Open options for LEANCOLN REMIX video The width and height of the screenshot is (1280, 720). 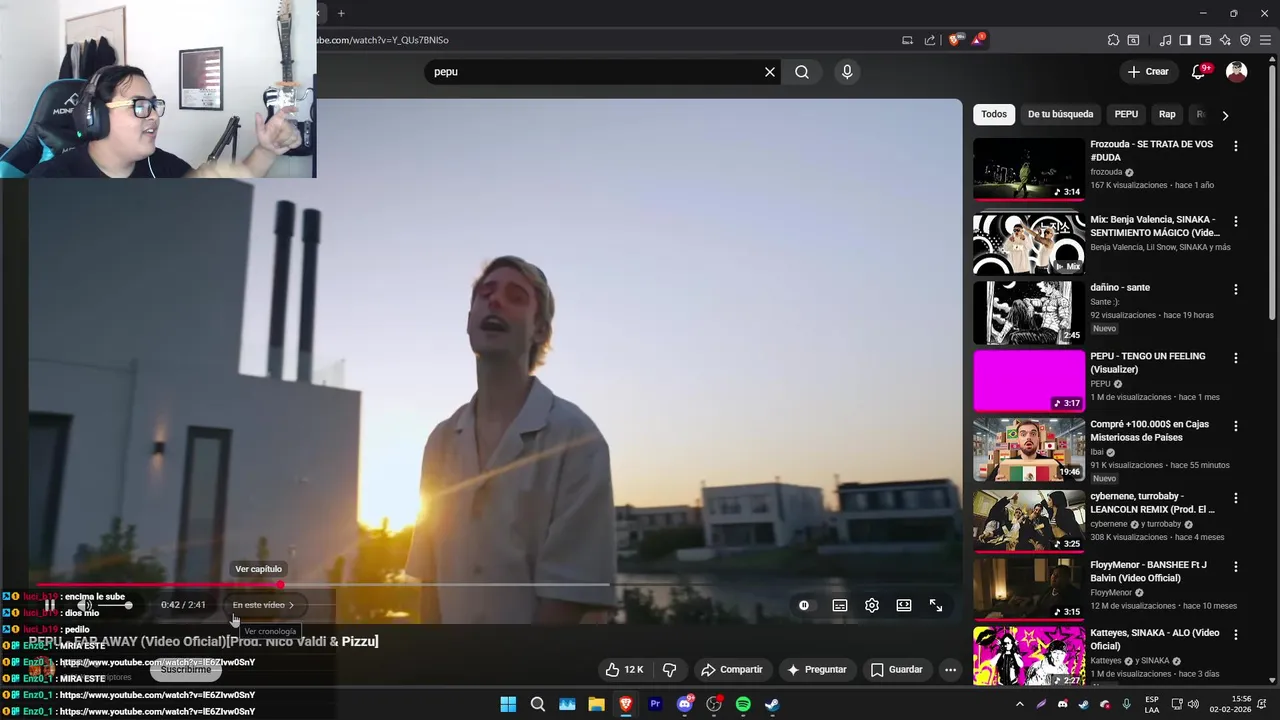click(1236, 498)
